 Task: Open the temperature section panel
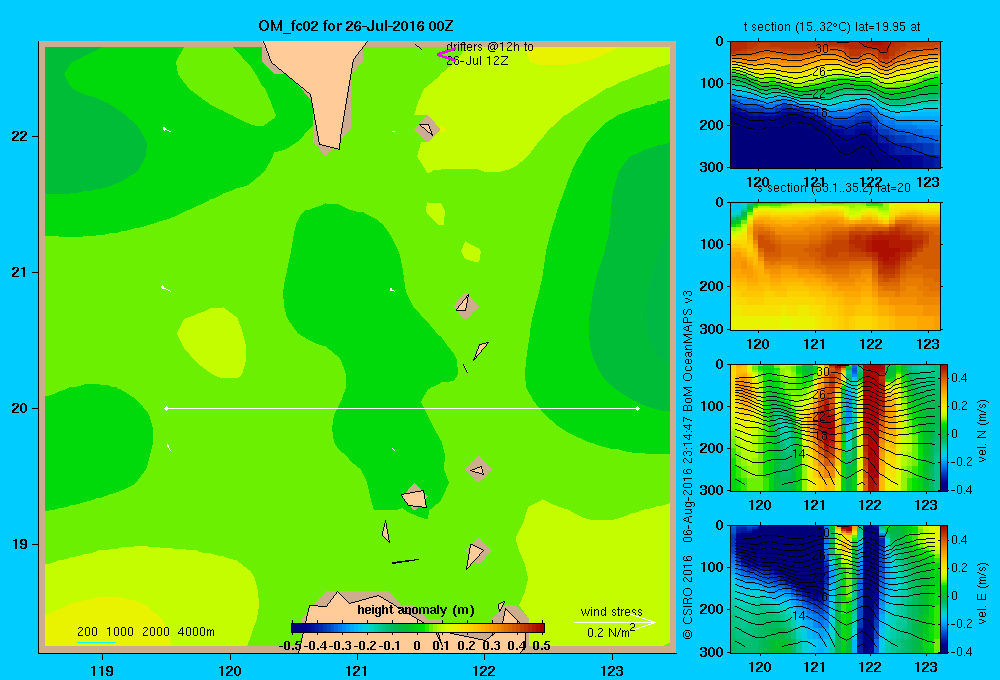[835, 104]
